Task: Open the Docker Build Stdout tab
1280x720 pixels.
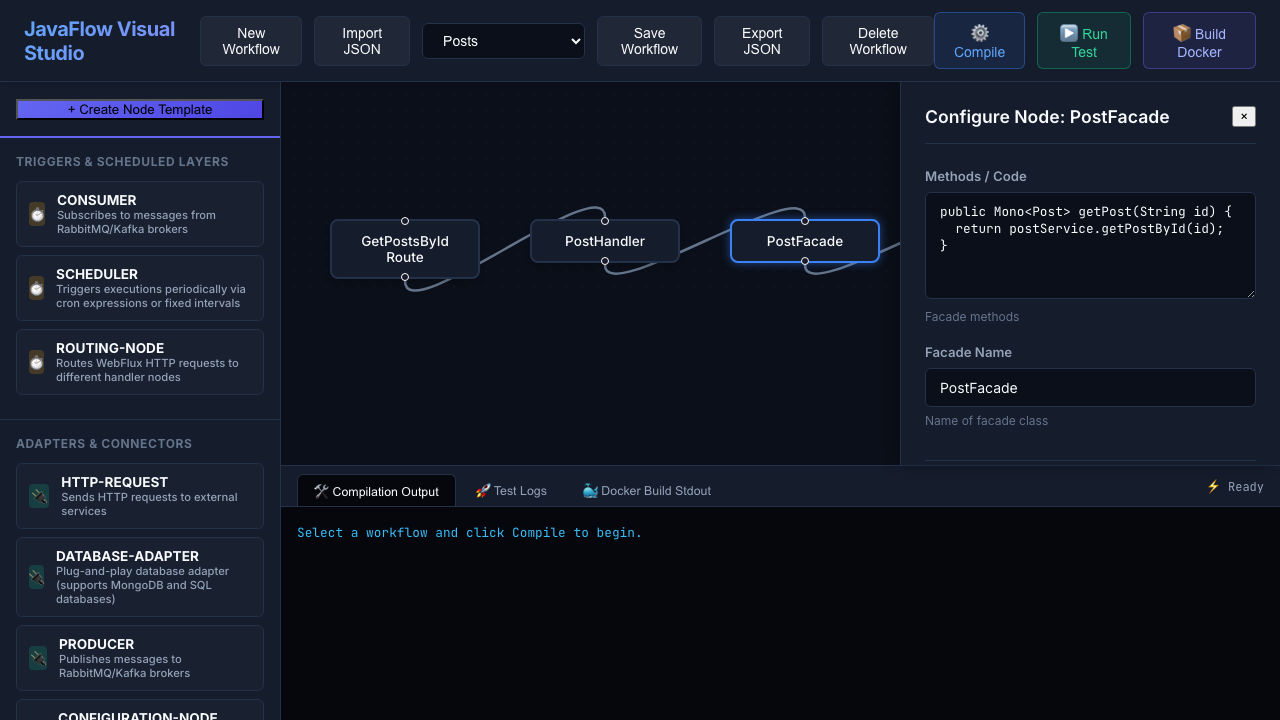Action: [647, 491]
